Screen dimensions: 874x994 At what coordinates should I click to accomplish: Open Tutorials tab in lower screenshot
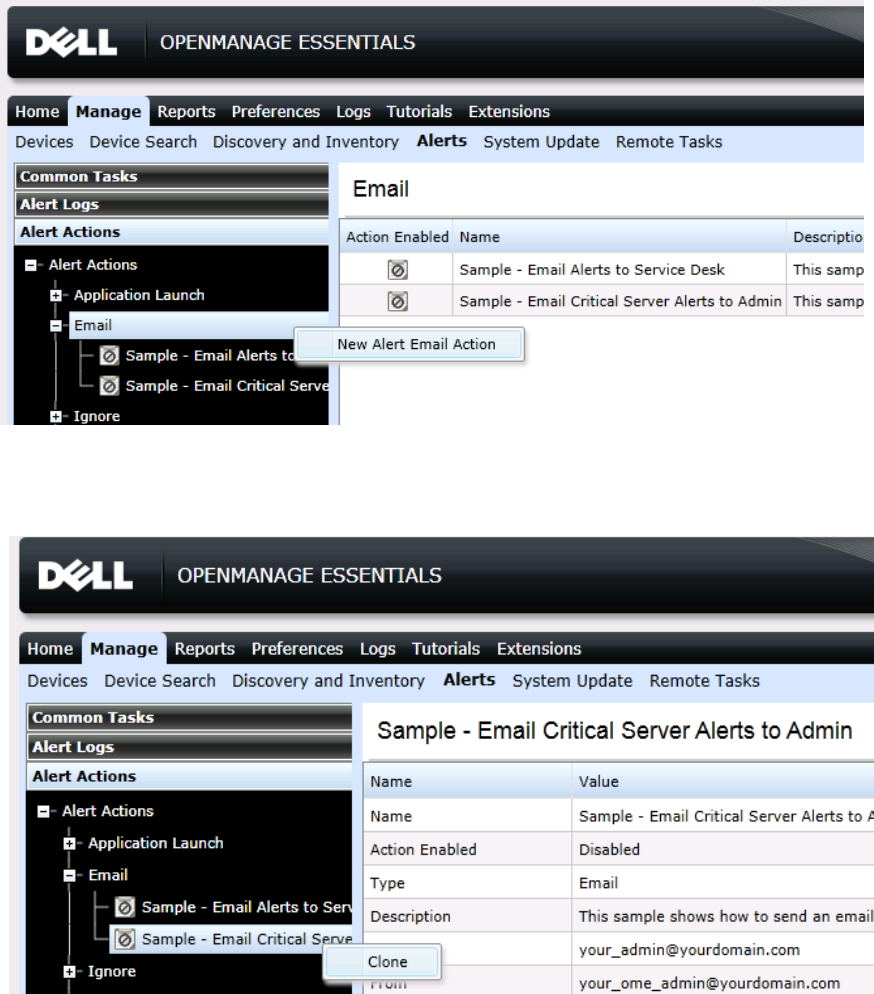(x=446, y=649)
